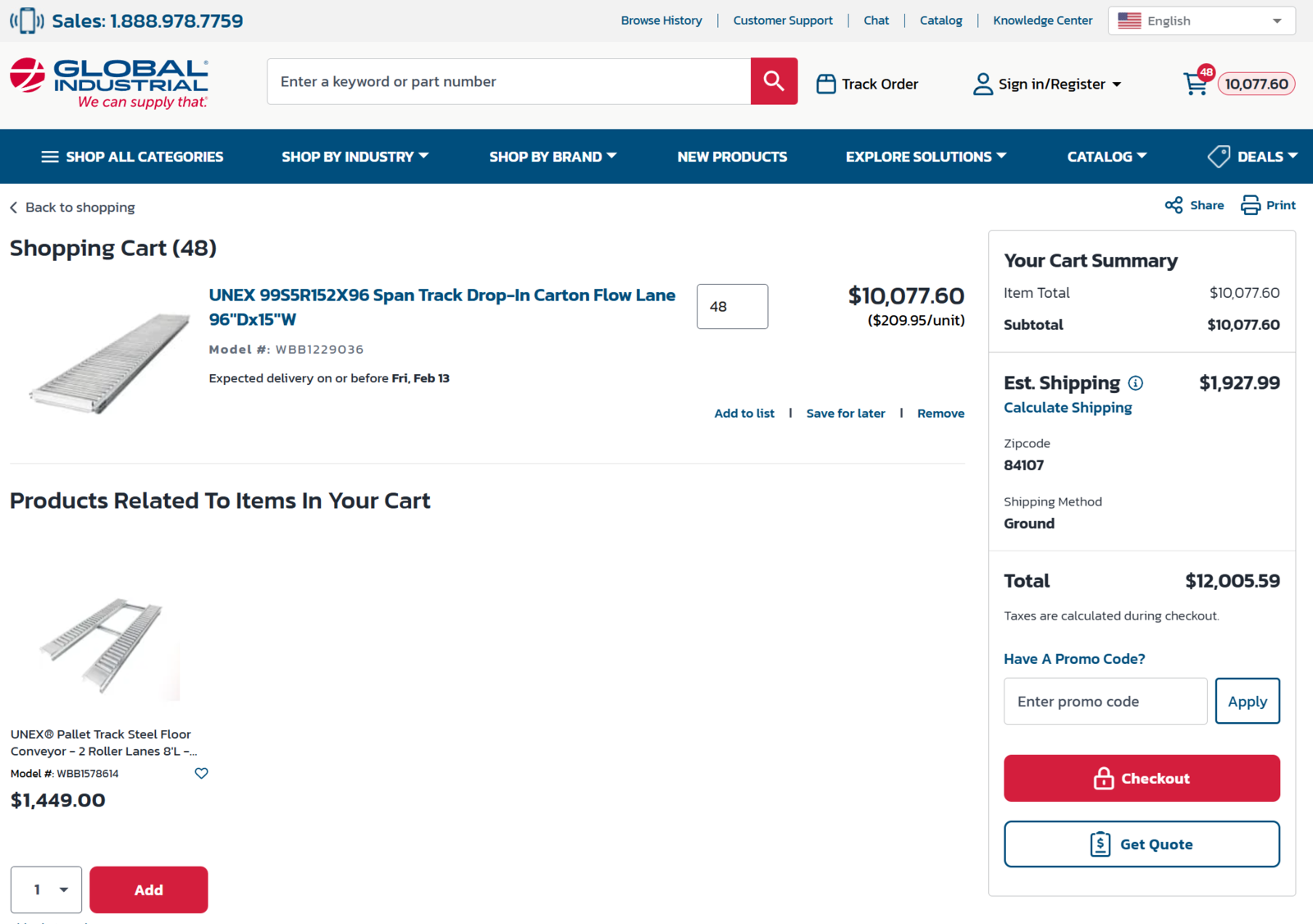The height and width of the screenshot is (924, 1313).
Task: Open Shop By Industry menu
Action: [355, 157]
